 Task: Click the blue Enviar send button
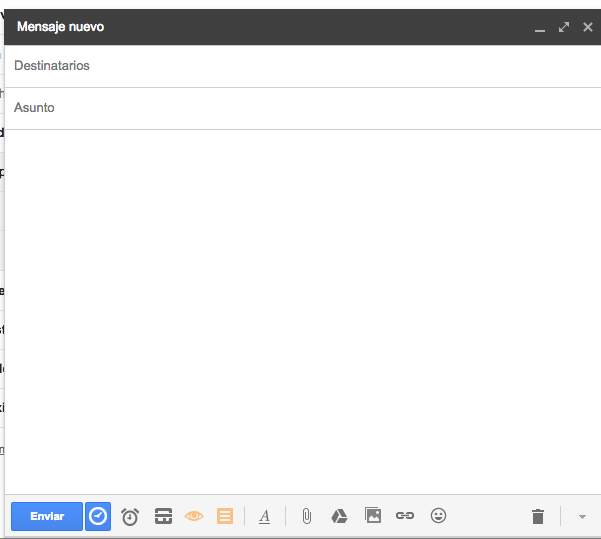[47, 516]
